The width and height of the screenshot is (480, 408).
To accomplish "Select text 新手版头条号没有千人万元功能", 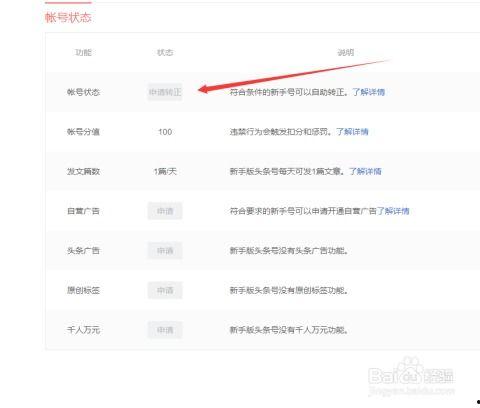I will tap(288, 330).
